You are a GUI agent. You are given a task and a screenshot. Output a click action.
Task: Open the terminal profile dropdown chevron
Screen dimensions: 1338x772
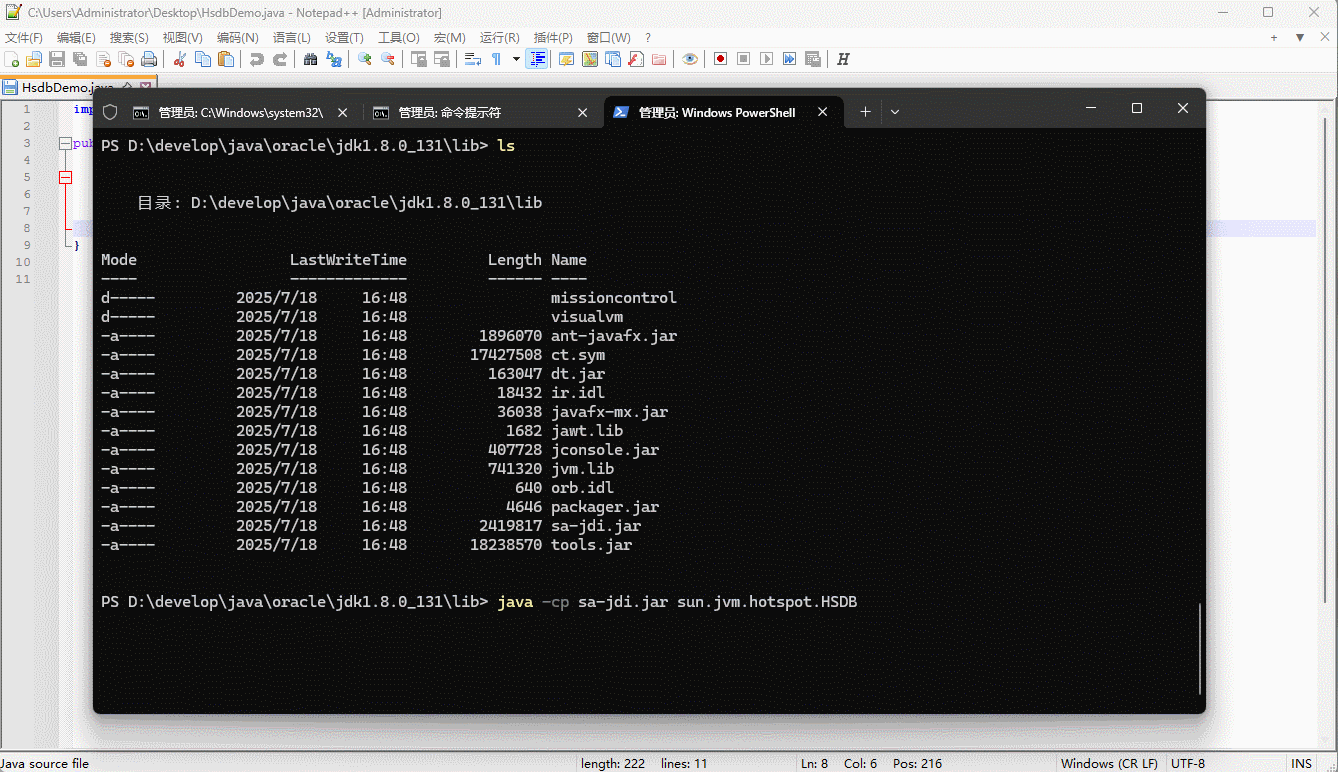tap(895, 112)
